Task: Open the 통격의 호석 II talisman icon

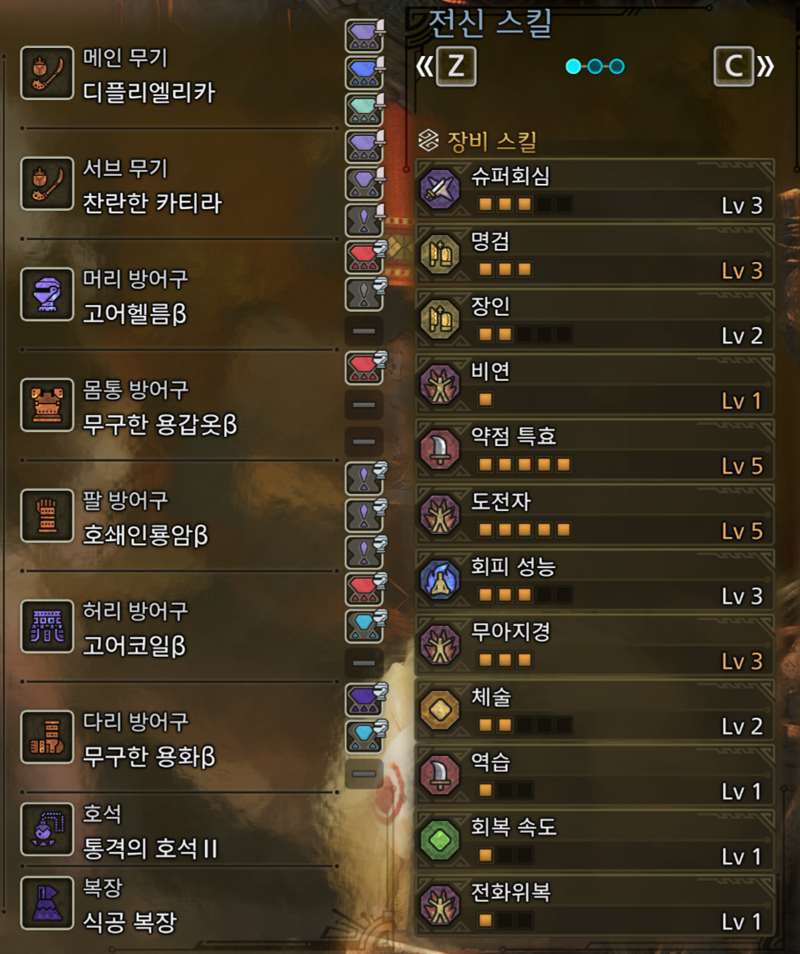Action: 47,829
